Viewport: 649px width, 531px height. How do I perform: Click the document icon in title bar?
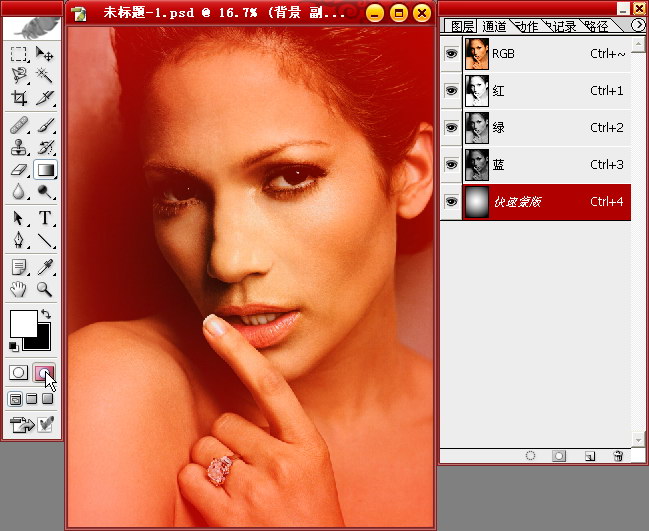[79, 13]
